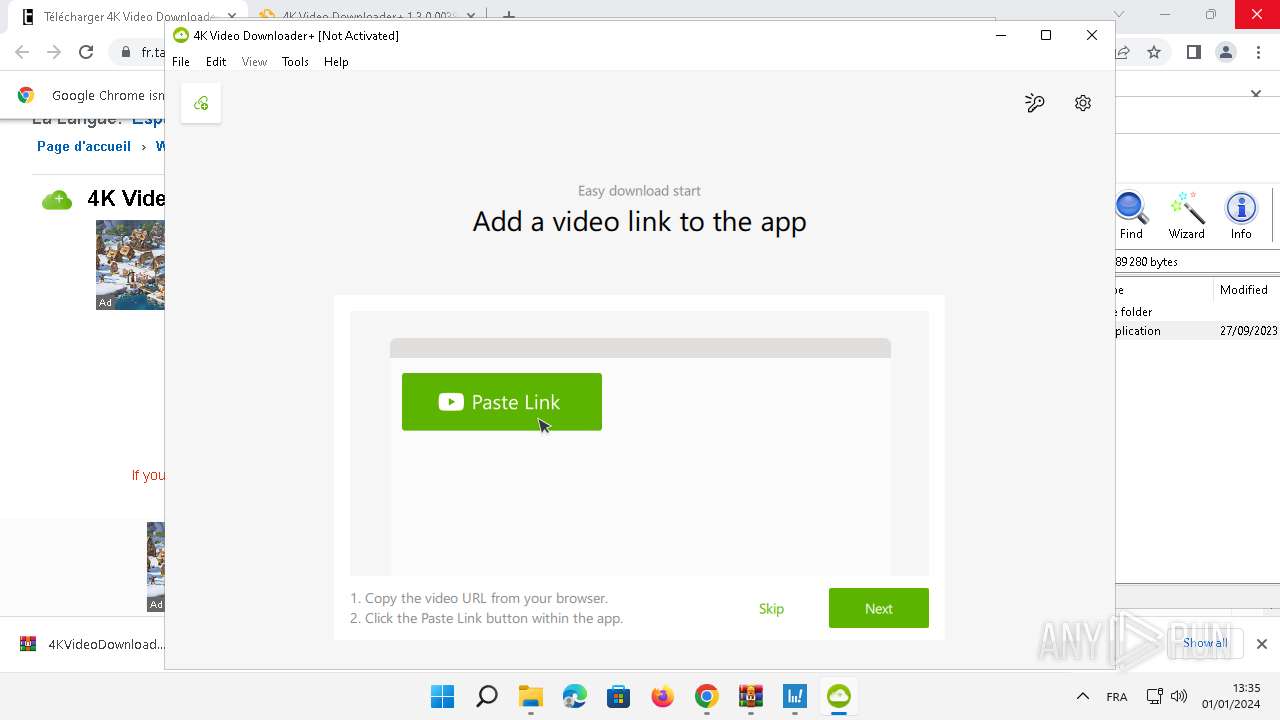1280x720 pixels.
Task: Launch Microsoft Edge from the taskbar
Action: (x=574, y=696)
